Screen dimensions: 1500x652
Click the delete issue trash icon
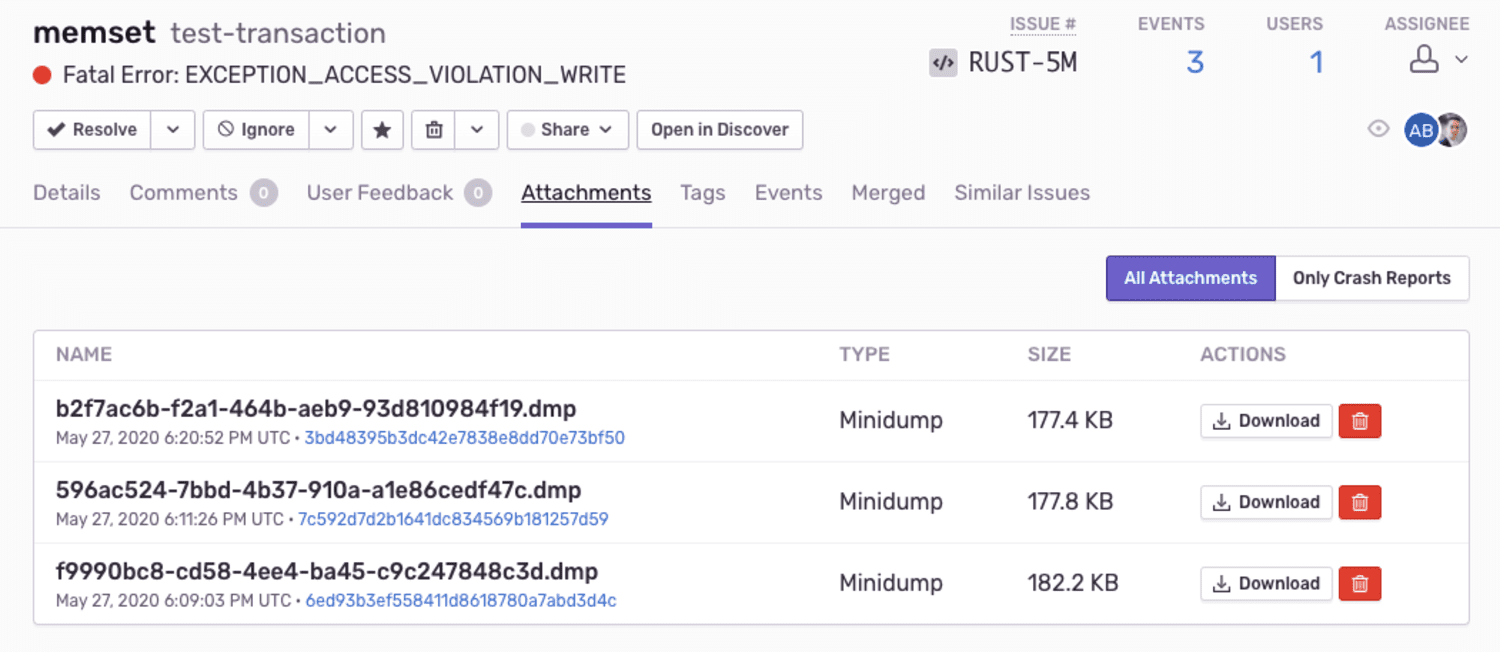point(433,129)
